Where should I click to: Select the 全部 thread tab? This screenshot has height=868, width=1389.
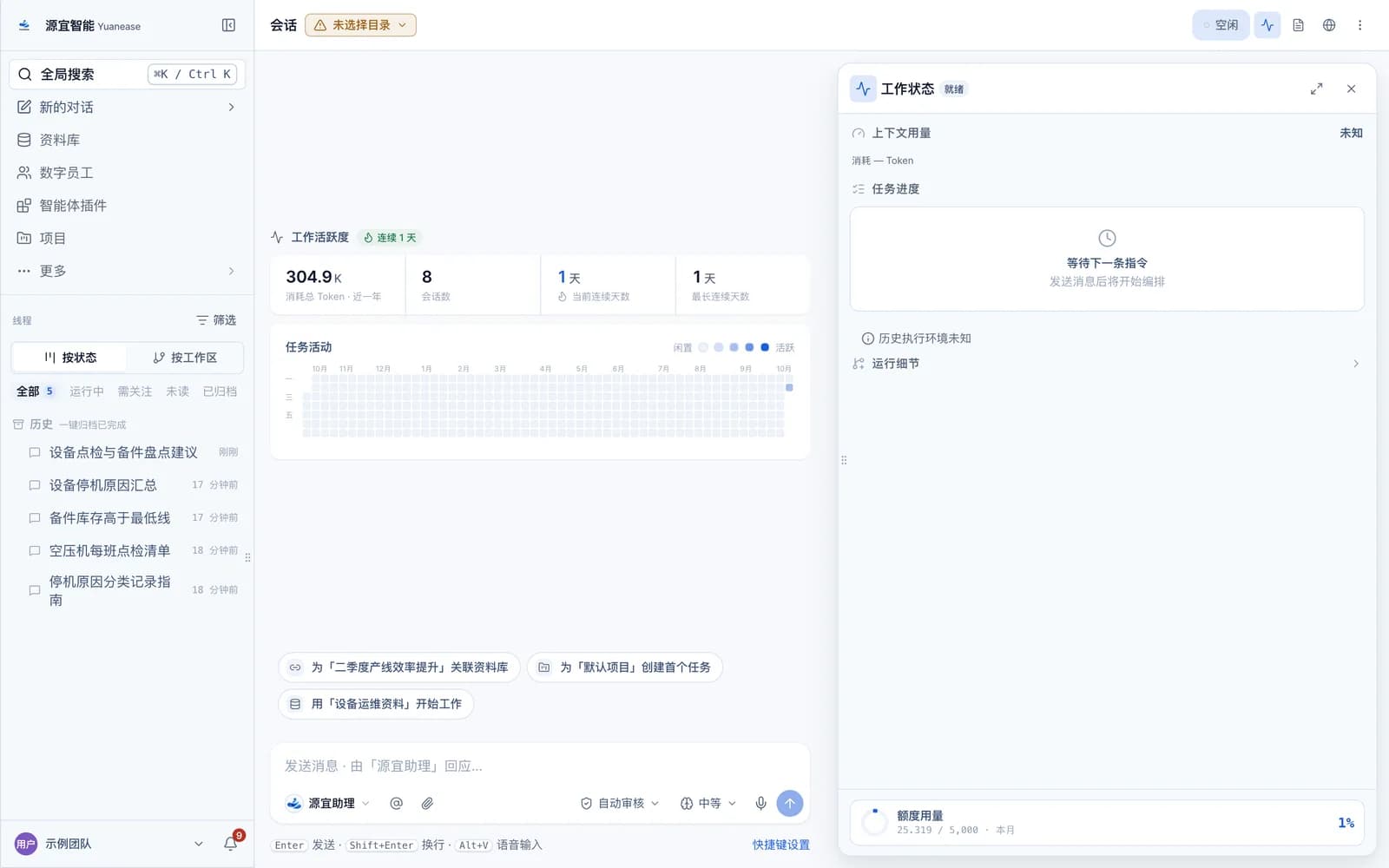pyautogui.click(x=36, y=391)
